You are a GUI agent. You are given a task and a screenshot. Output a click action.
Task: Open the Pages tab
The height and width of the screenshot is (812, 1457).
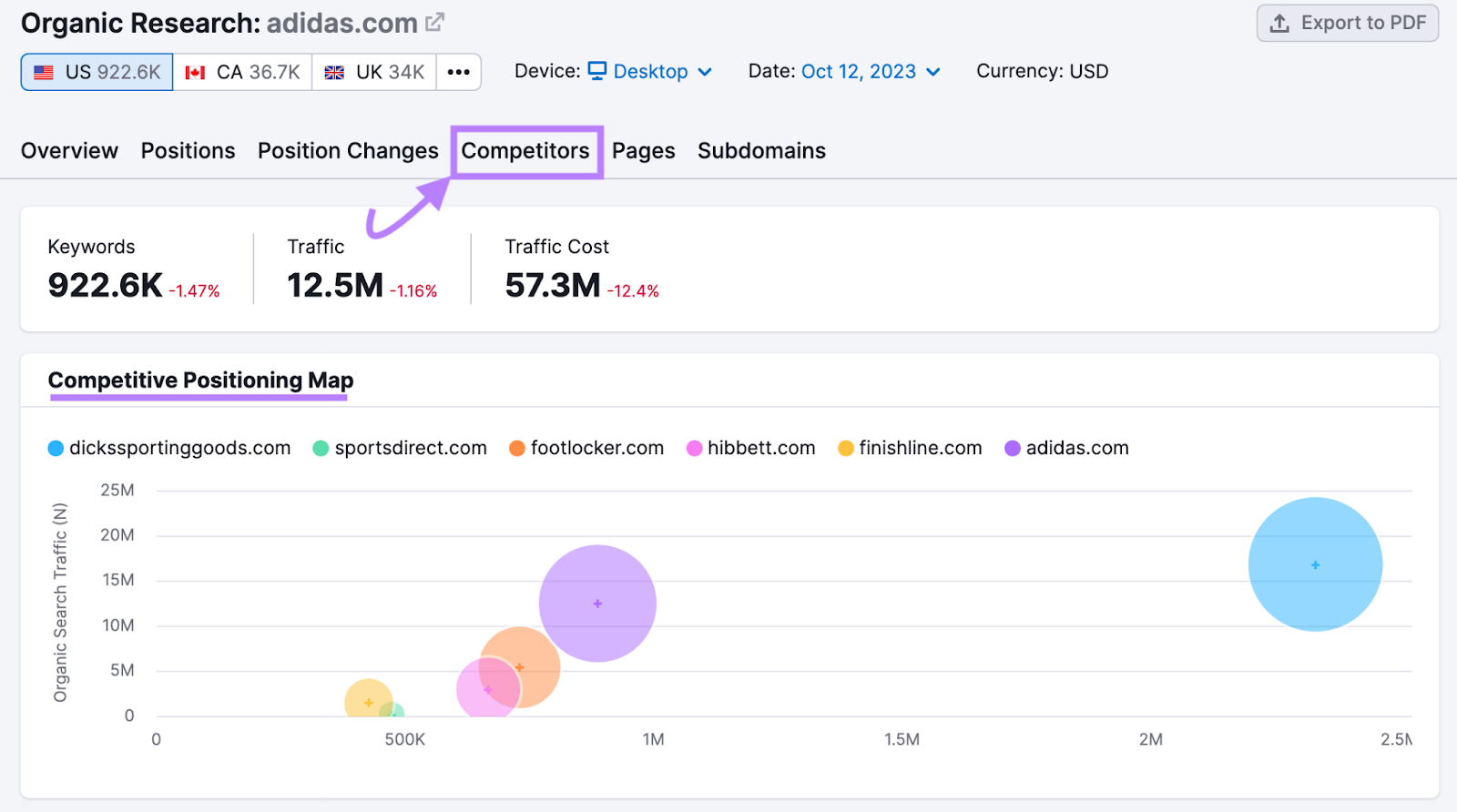[x=643, y=151]
